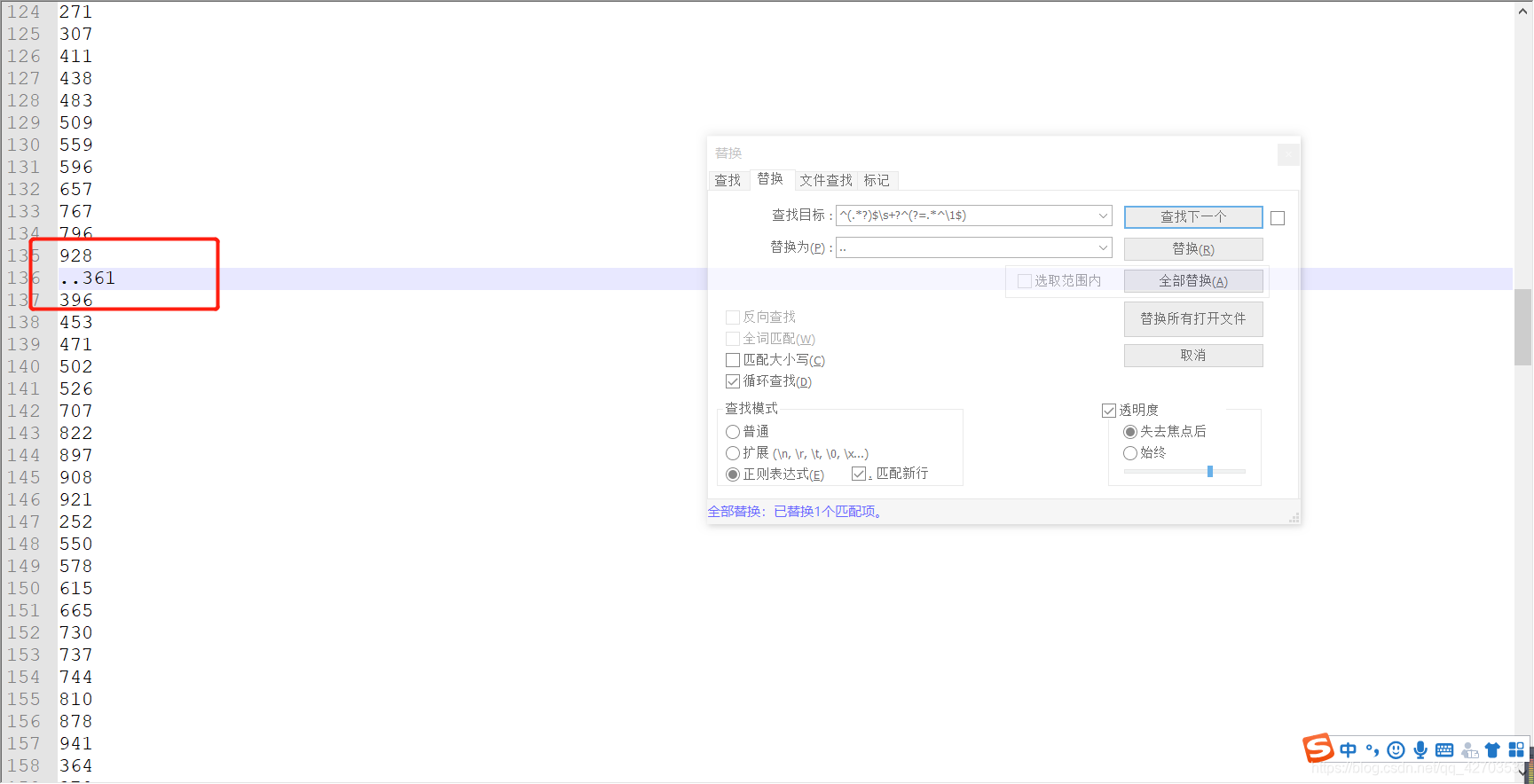The image size is (1534, 784).
Task: Click the 取消 button
Action: pos(1193,356)
